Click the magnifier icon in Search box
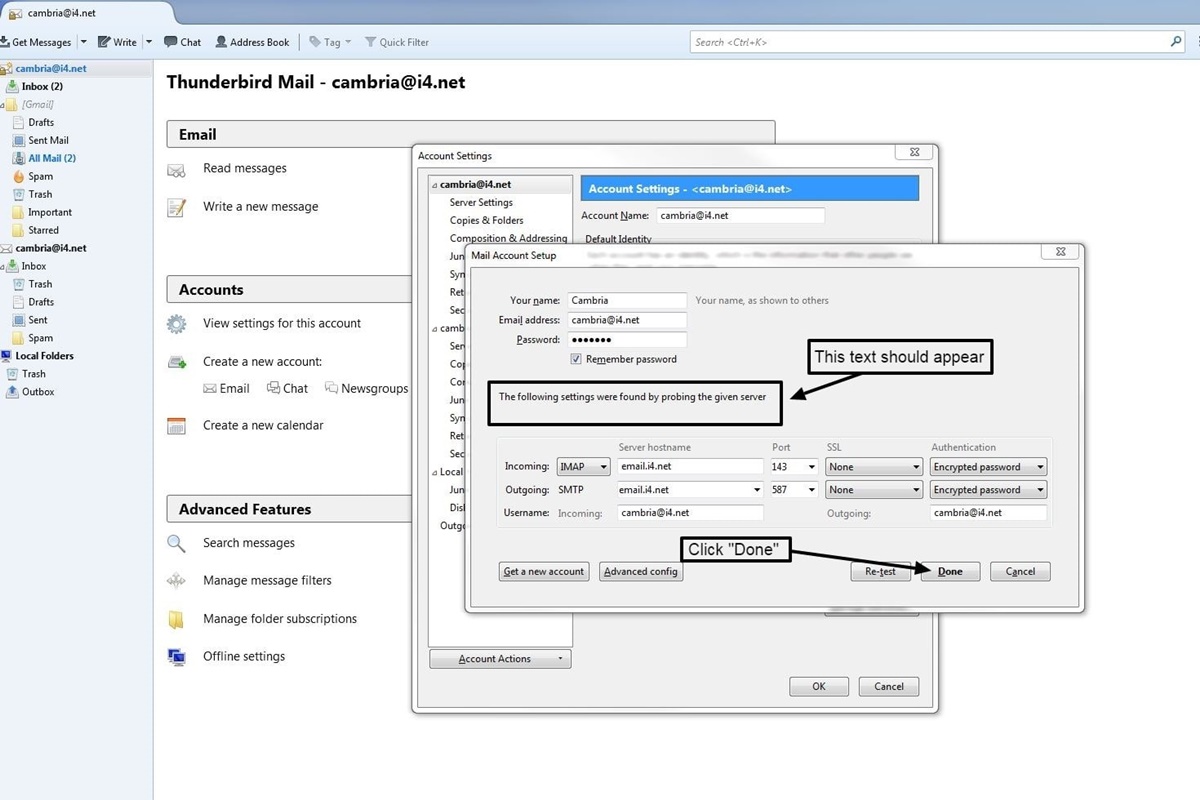The width and height of the screenshot is (1200, 800). pos(1176,42)
